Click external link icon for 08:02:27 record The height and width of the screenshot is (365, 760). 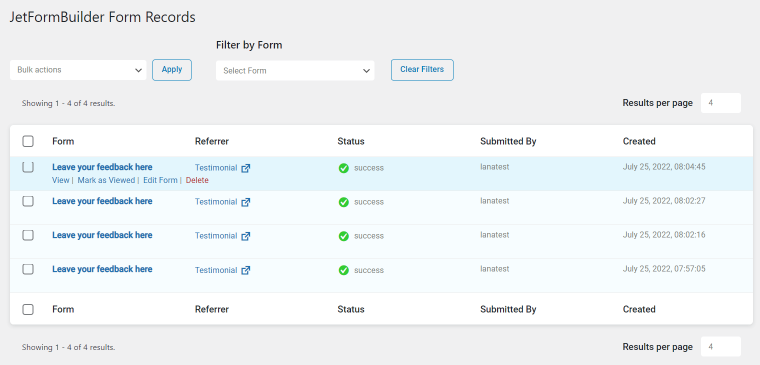[x=246, y=202]
